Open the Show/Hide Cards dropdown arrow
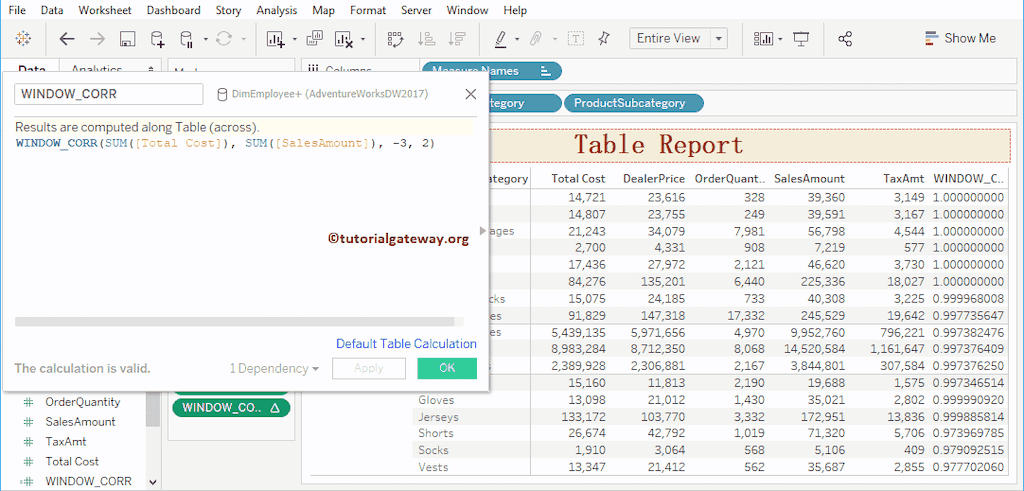 (x=780, y=39)
